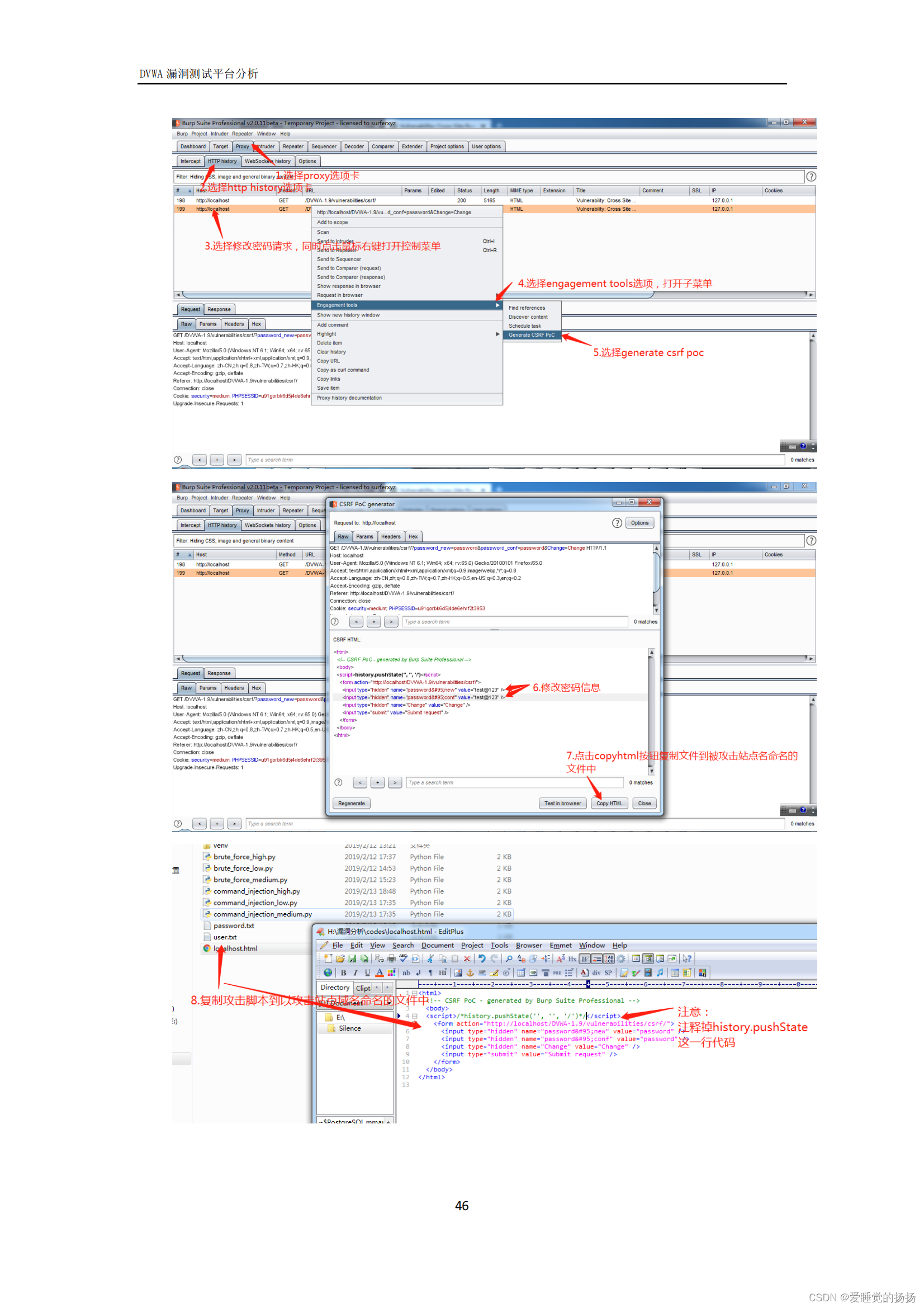Expand the Engagement tools submenu arrow
The width and height of the screenshot is (924, 1308).
tap(497, 305)
